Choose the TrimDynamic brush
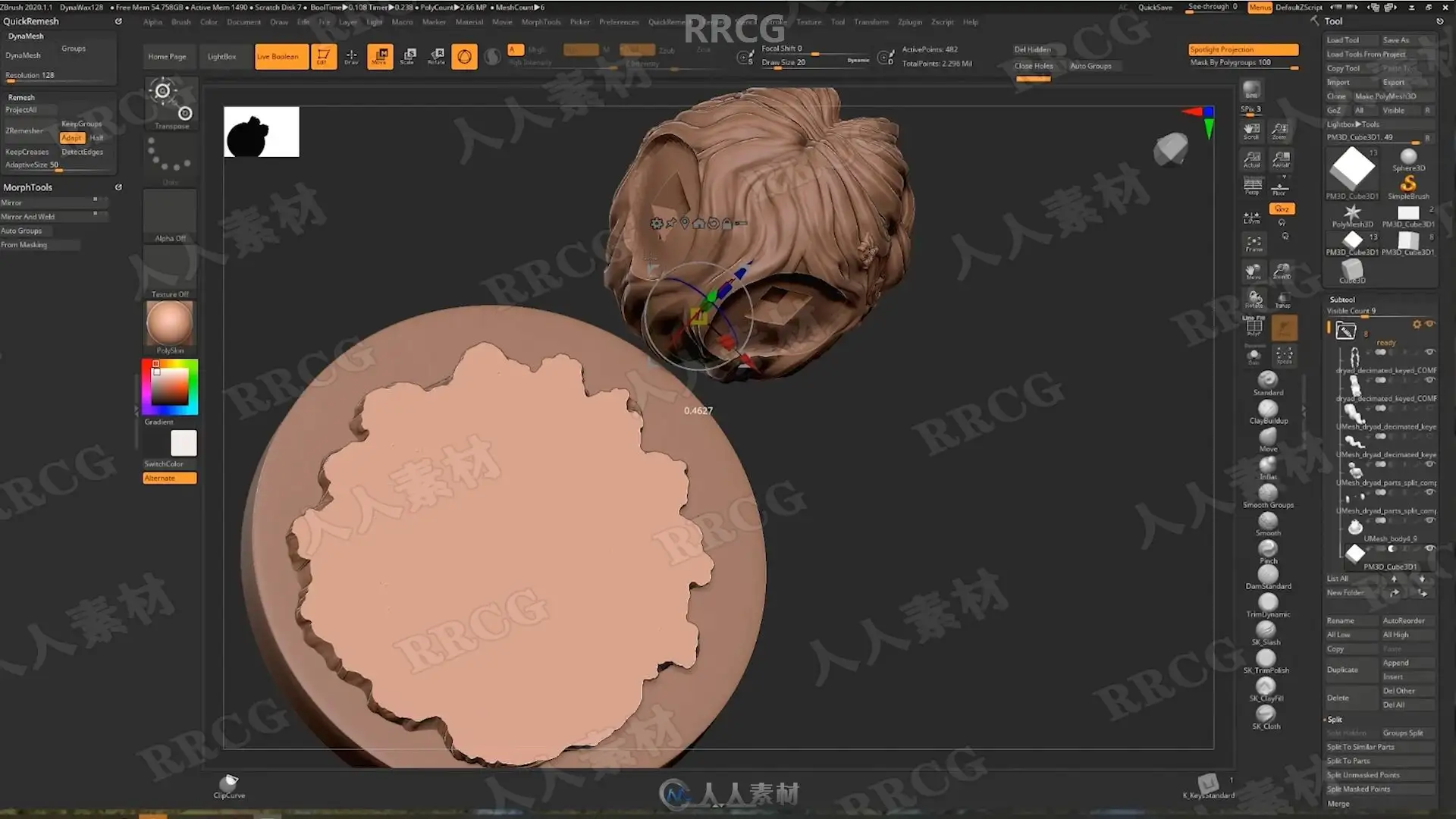 coord(1268,605)
